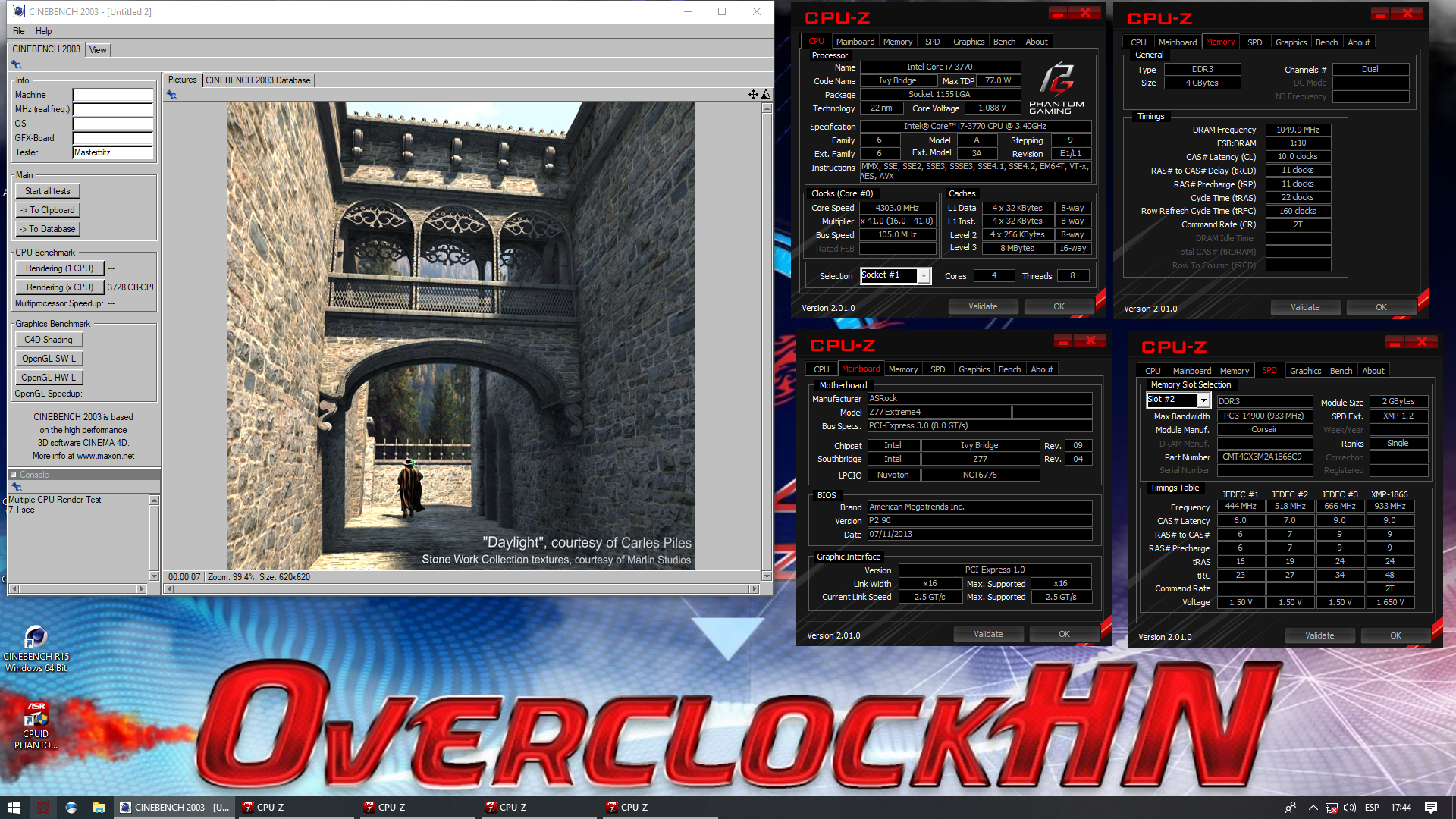Click the MHz (real freq.) input field
The width and height of the screenshot is (1456, 819).
113,109
